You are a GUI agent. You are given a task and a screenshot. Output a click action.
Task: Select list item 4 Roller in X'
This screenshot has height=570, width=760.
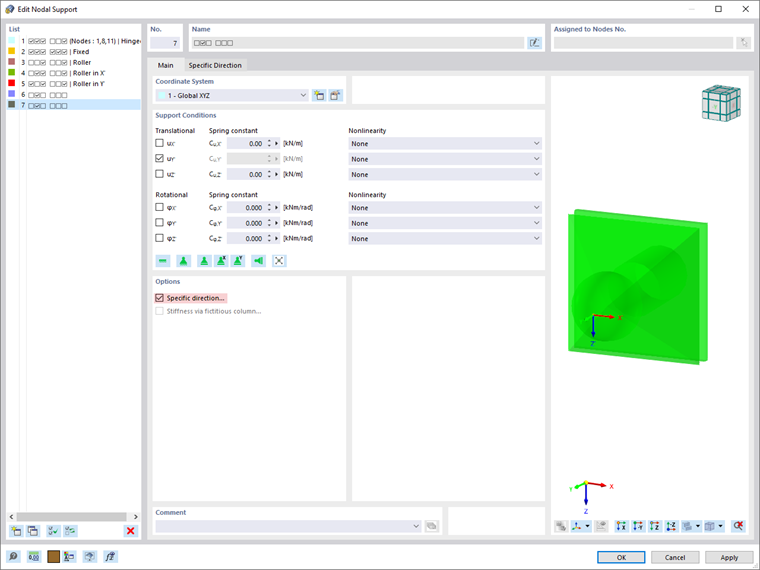(x=74, y=73)
